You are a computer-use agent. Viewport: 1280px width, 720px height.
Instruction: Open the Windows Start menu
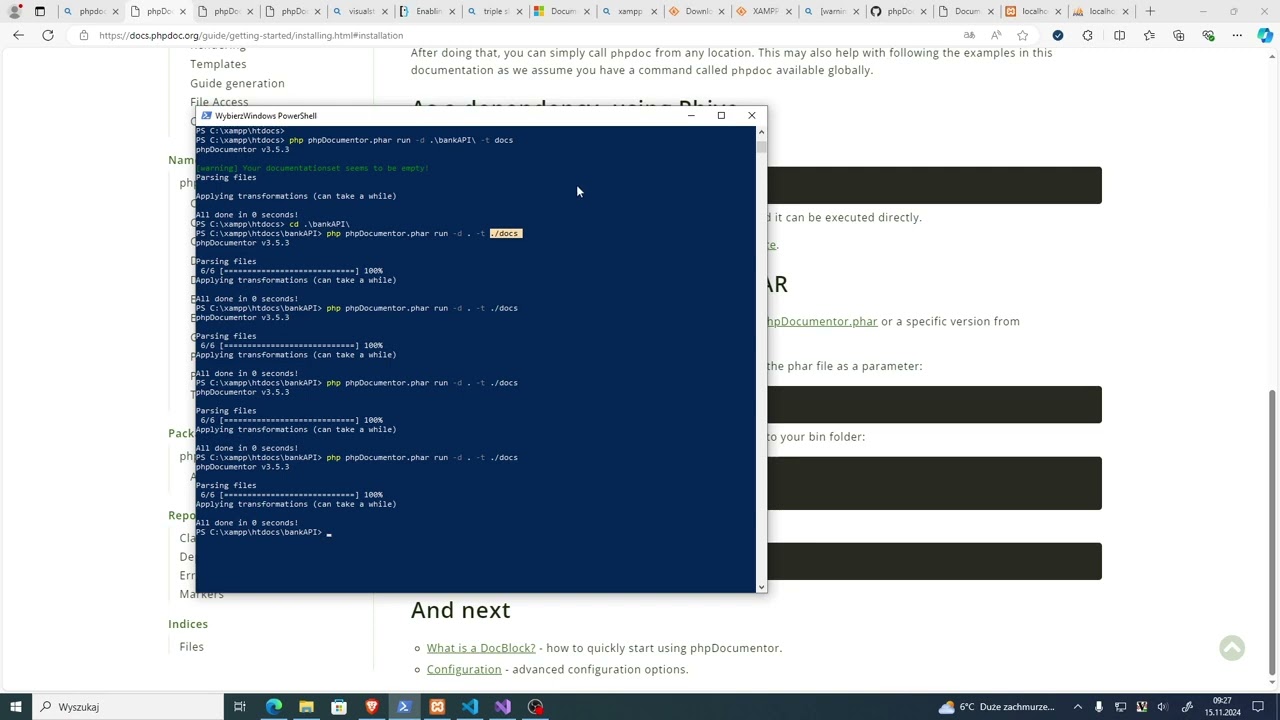(x=15, y=707)
